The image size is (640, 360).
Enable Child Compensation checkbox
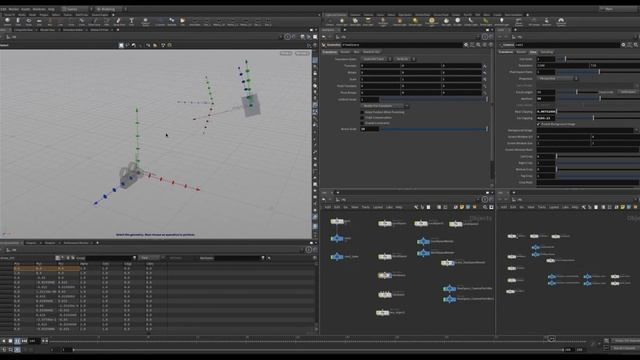coord(362,118)
